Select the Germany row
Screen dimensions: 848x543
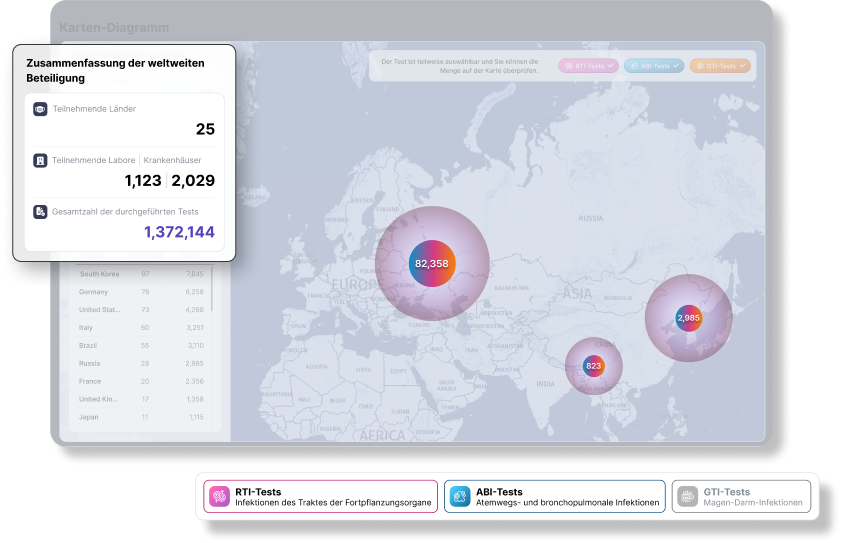point(141,292)
